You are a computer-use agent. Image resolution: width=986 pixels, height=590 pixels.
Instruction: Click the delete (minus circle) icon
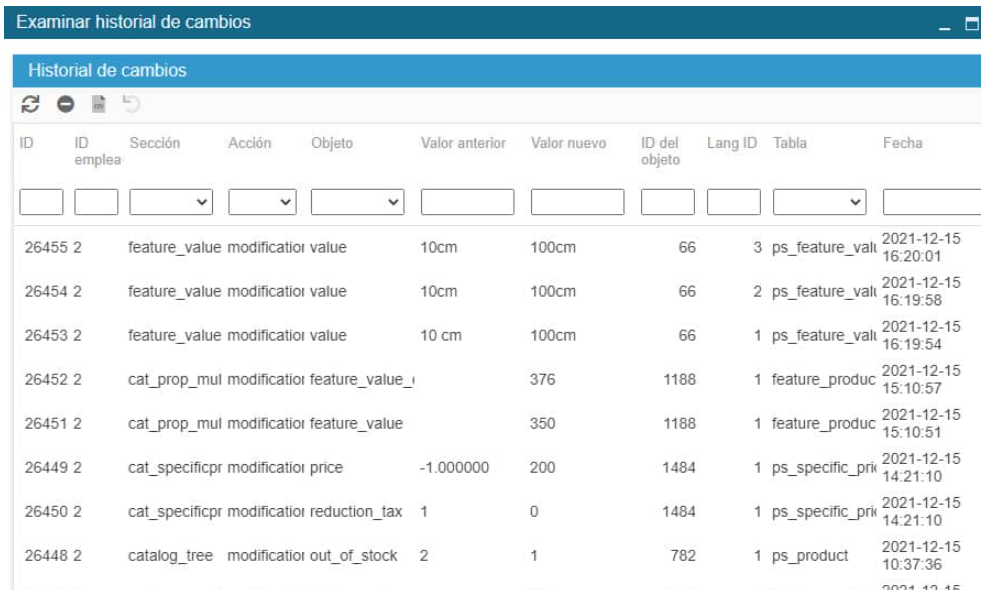pyautogui.click(x=63, y=104)
